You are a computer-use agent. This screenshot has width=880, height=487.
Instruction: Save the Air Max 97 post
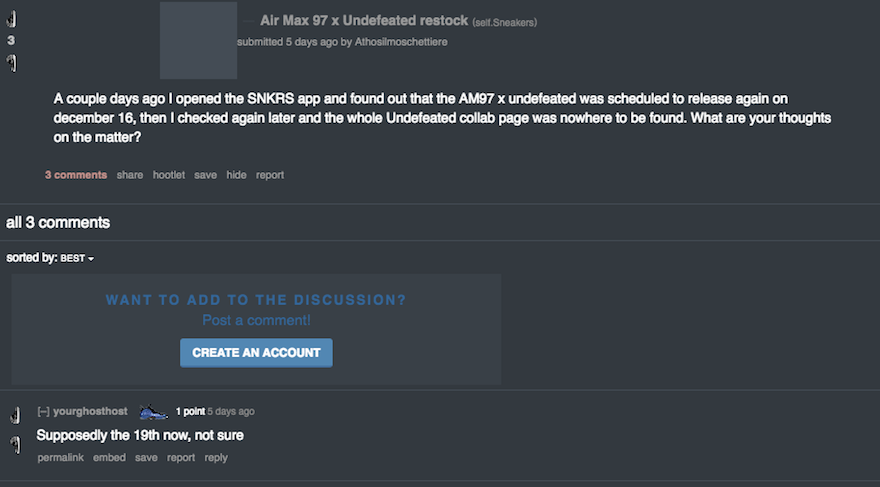205,175
